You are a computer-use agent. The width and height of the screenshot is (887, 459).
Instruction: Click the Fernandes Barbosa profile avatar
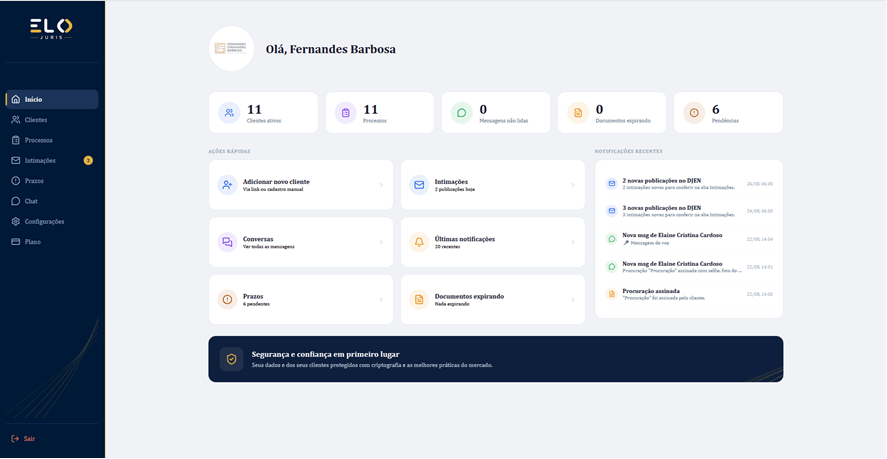[231, 49]
